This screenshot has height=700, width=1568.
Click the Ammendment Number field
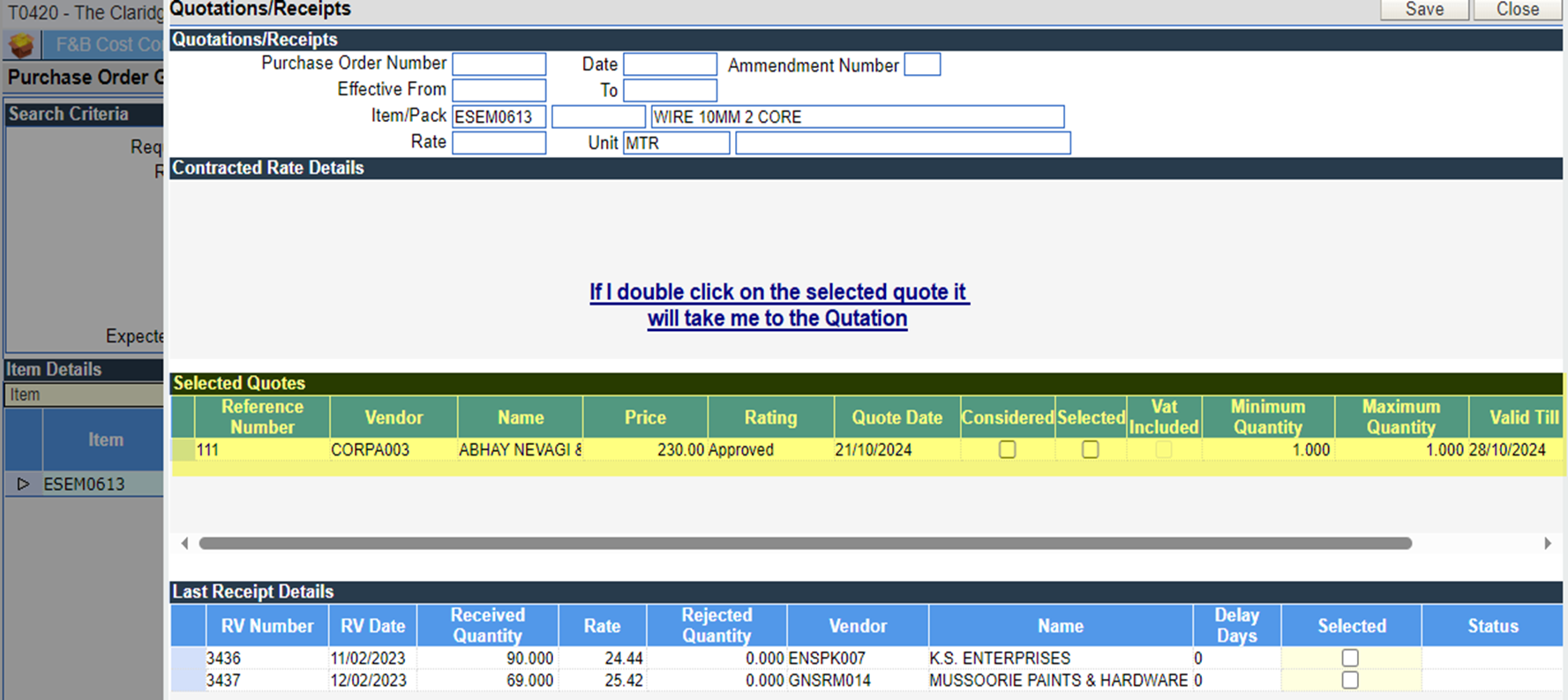(x=922, y=64)
